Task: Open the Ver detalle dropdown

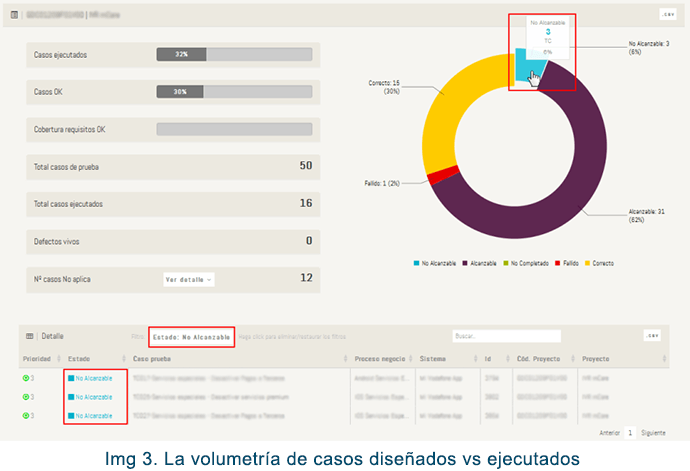Action: tap(189, 280)
